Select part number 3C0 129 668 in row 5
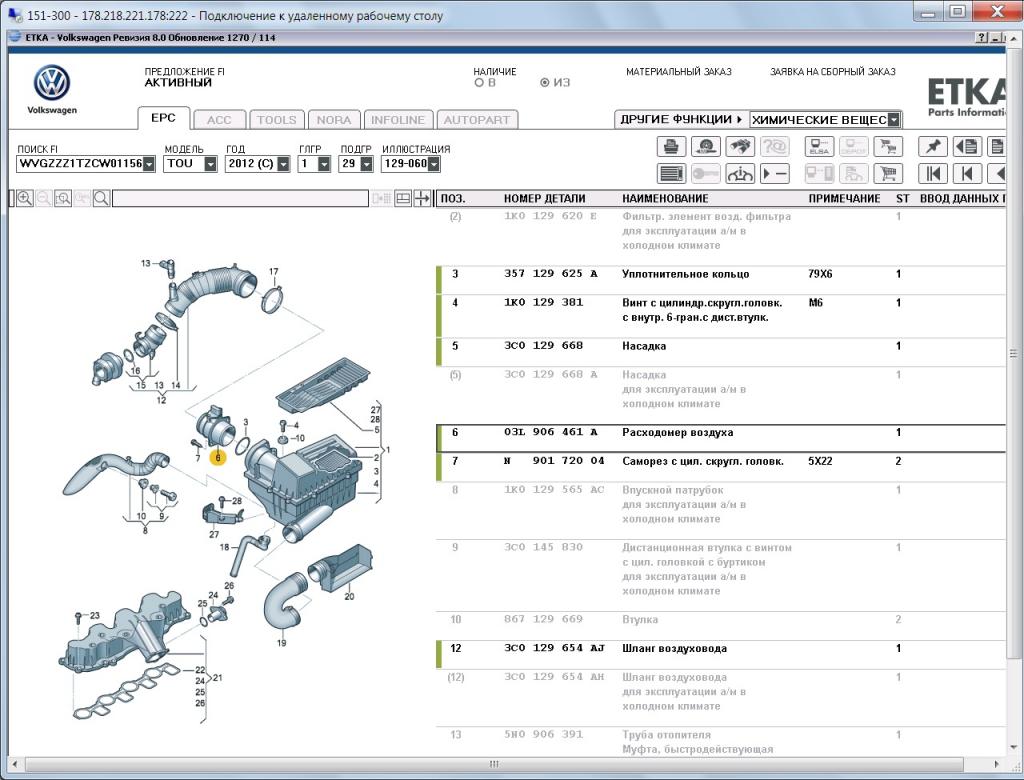This screenshot has width=1024, height=780. tap(543, 346)
